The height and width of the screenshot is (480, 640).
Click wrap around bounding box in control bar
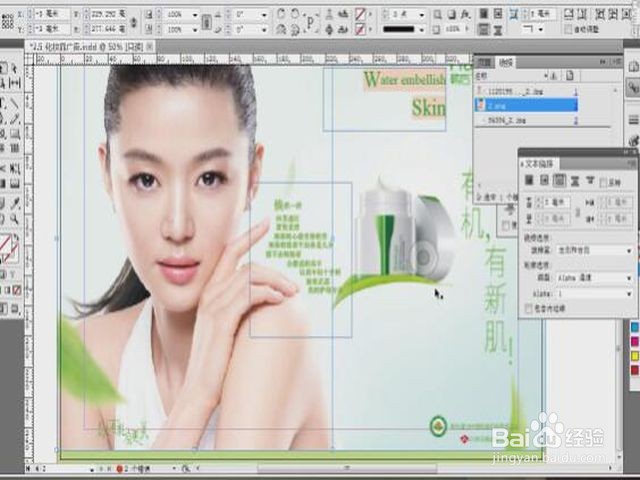point(498,13)
